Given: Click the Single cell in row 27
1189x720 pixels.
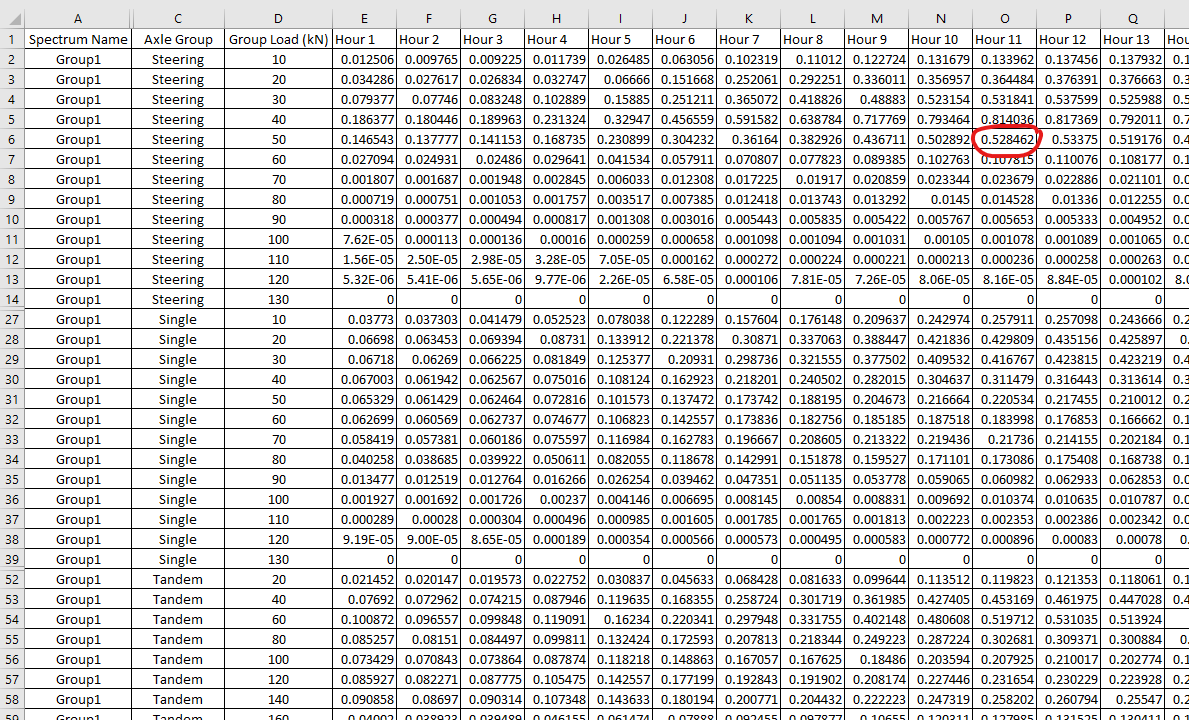Looking at the screenshot, I should coord(178,319).
